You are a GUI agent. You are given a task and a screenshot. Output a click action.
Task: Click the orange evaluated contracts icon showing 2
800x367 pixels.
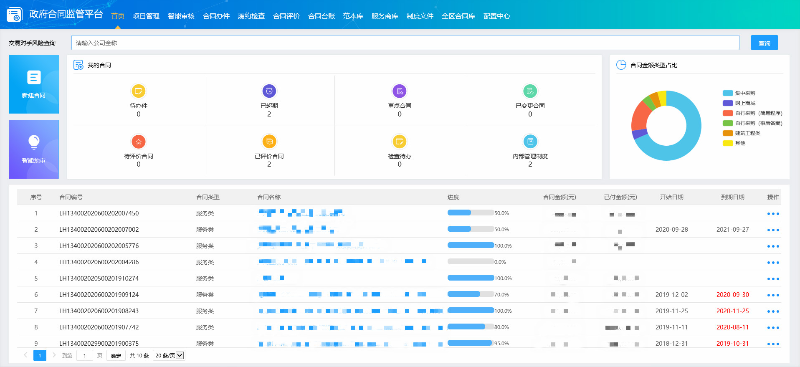(x=269, y=141)
